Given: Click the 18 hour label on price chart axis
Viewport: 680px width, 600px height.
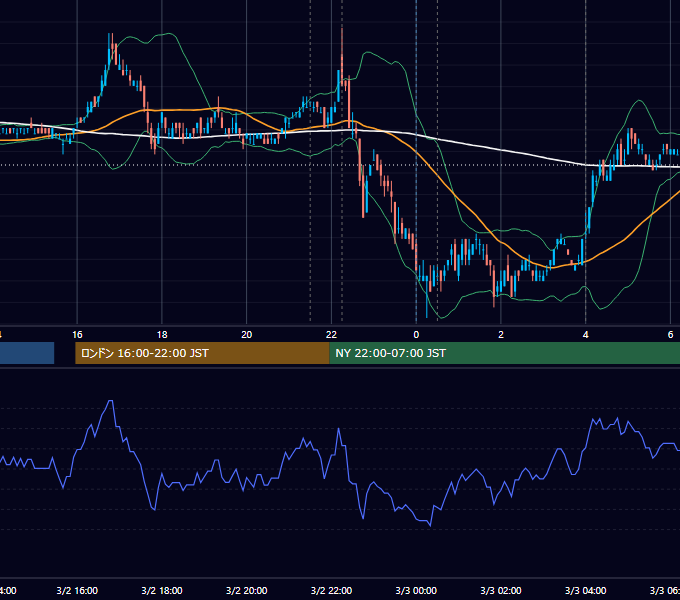Looking at the screenshot, I should [x=162, y=335].
